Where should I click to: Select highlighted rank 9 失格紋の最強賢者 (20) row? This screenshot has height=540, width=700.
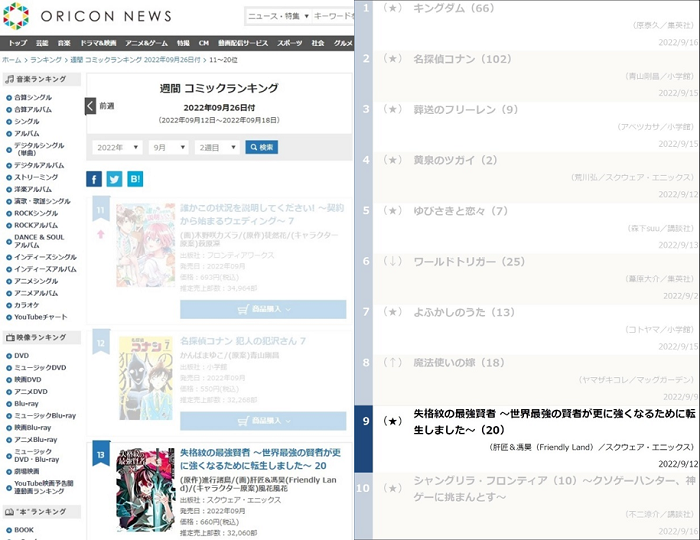(527, 439)
